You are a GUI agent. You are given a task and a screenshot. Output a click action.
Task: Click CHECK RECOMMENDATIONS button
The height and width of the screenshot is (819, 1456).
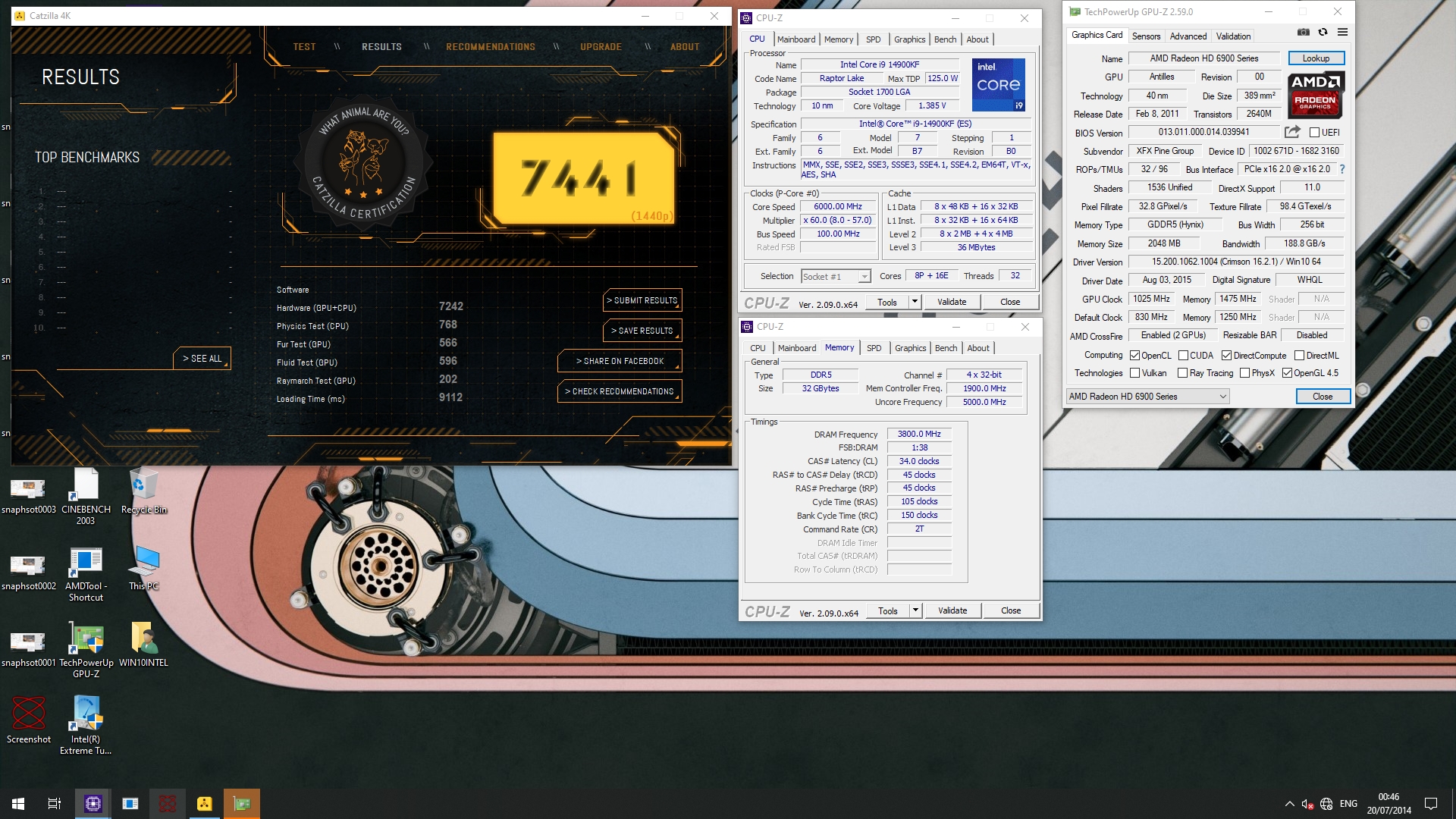pos(620,391)
